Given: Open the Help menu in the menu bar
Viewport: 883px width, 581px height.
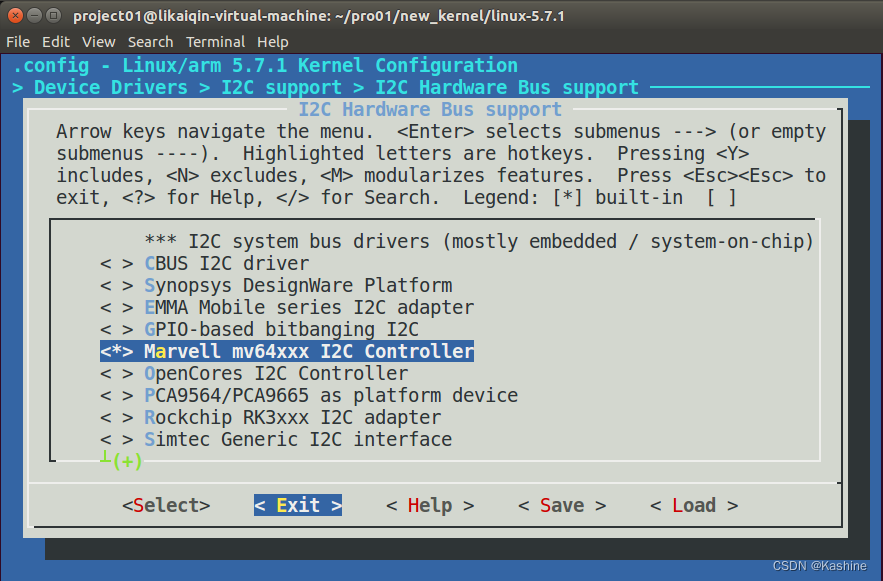Looking at the screenshot, I should pos(273,42).
